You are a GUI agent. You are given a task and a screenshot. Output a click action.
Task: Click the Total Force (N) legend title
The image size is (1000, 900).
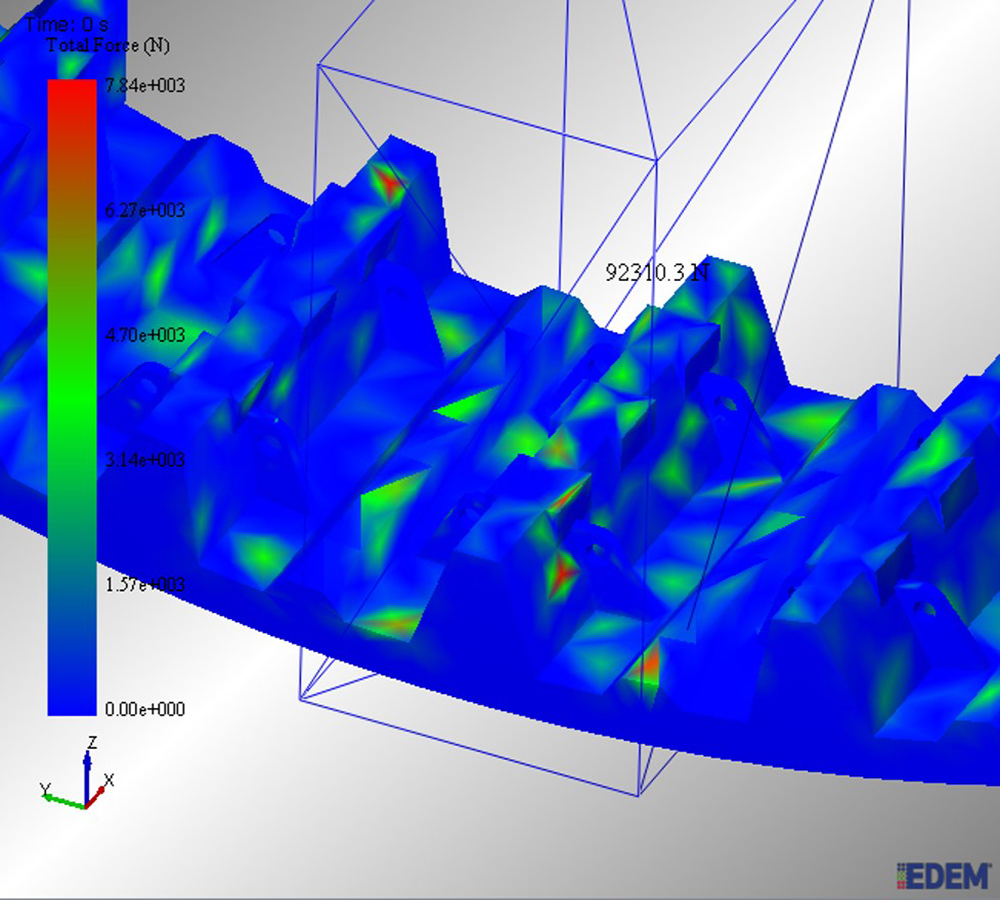tap(107, 46)
